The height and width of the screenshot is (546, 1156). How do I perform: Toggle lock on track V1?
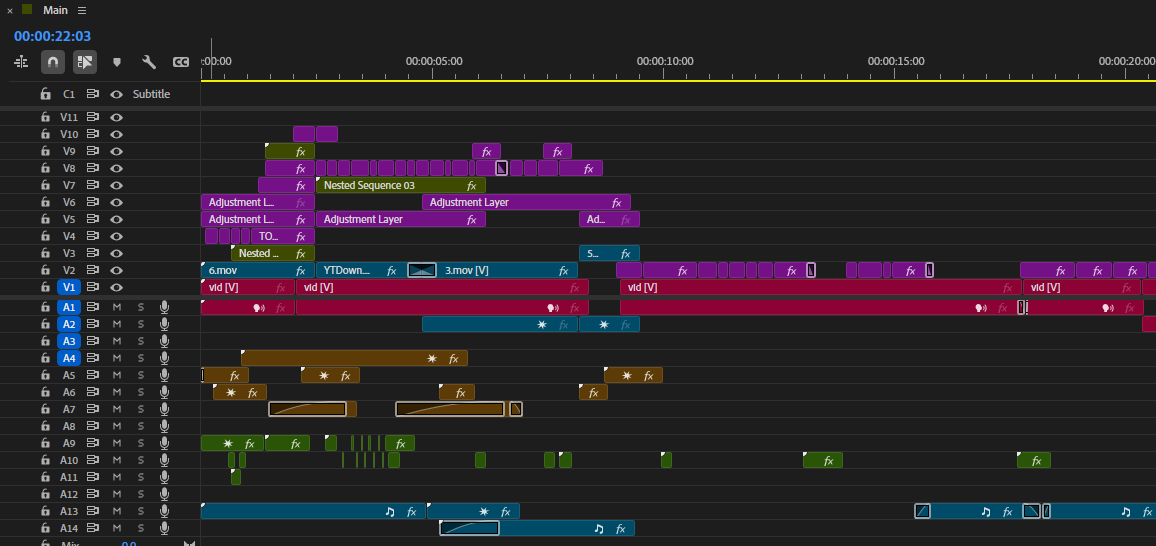tap(46, 287)
